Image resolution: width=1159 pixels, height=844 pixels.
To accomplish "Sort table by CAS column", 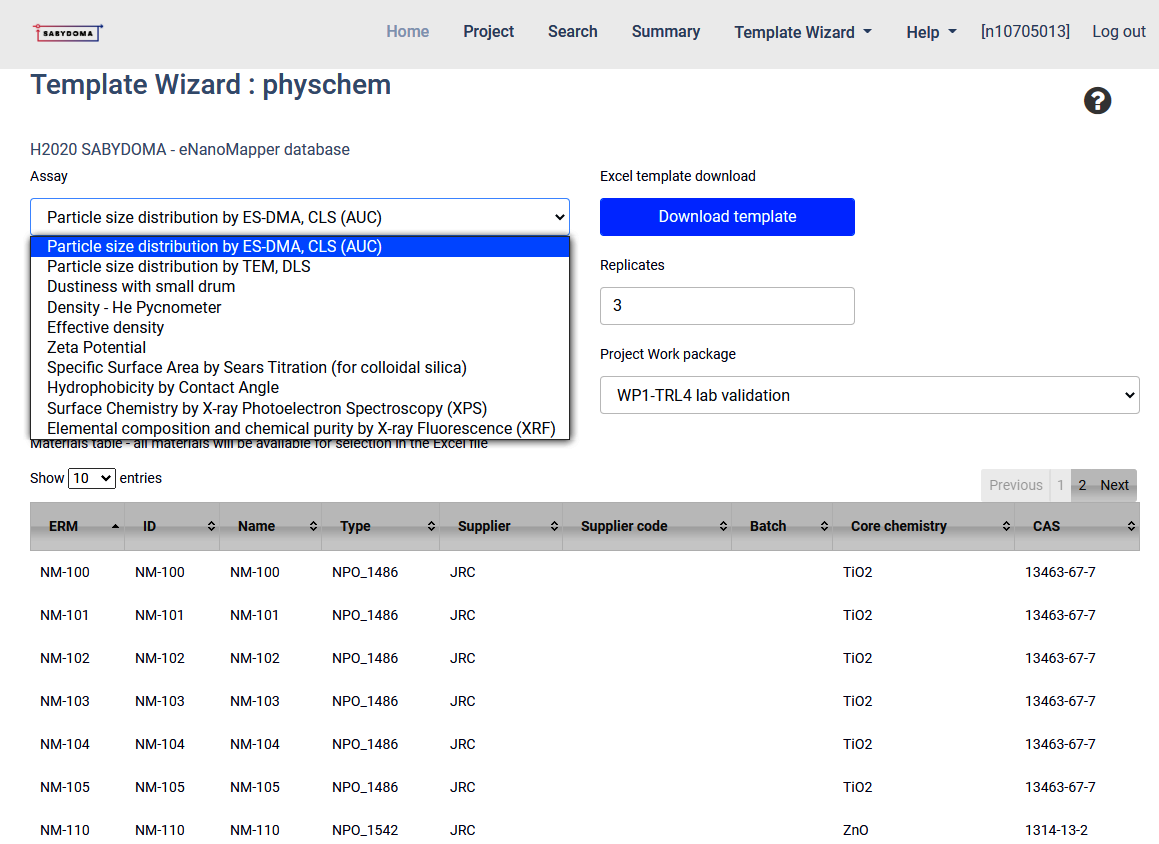I will pyautogui.click(x=1074, y=526).
